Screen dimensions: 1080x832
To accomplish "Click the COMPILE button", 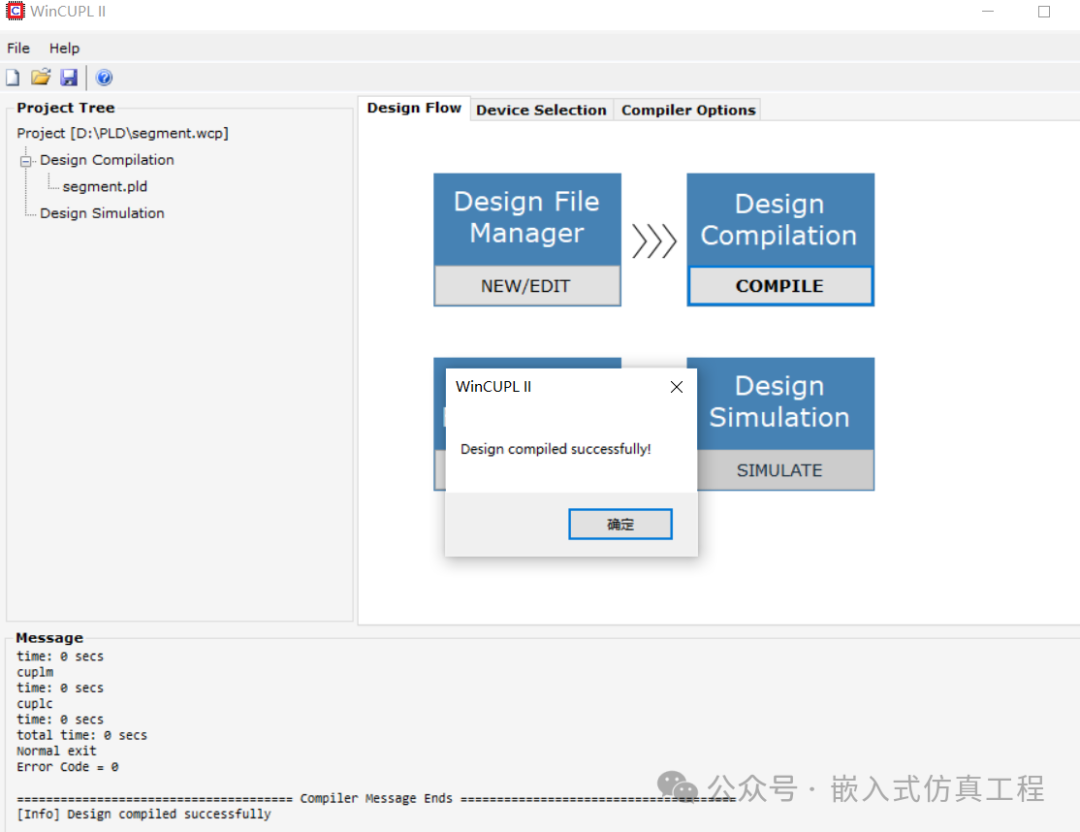I will tap(780, 286).
